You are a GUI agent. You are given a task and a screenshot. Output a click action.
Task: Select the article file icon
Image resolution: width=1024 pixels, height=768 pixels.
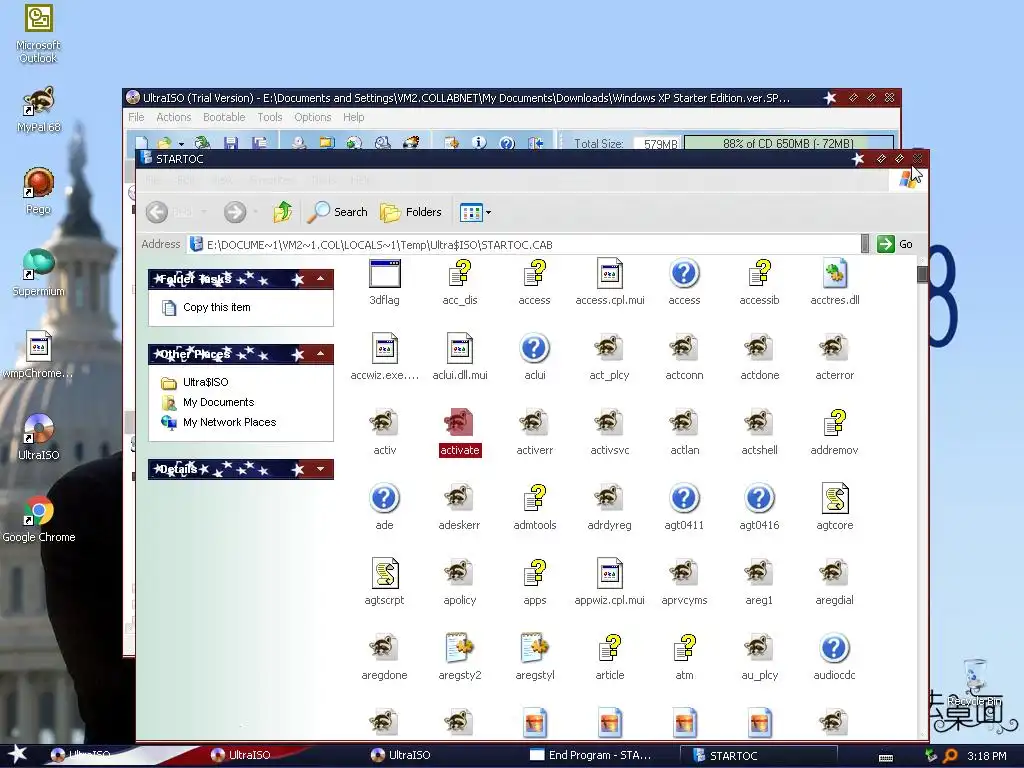point(609,648)
